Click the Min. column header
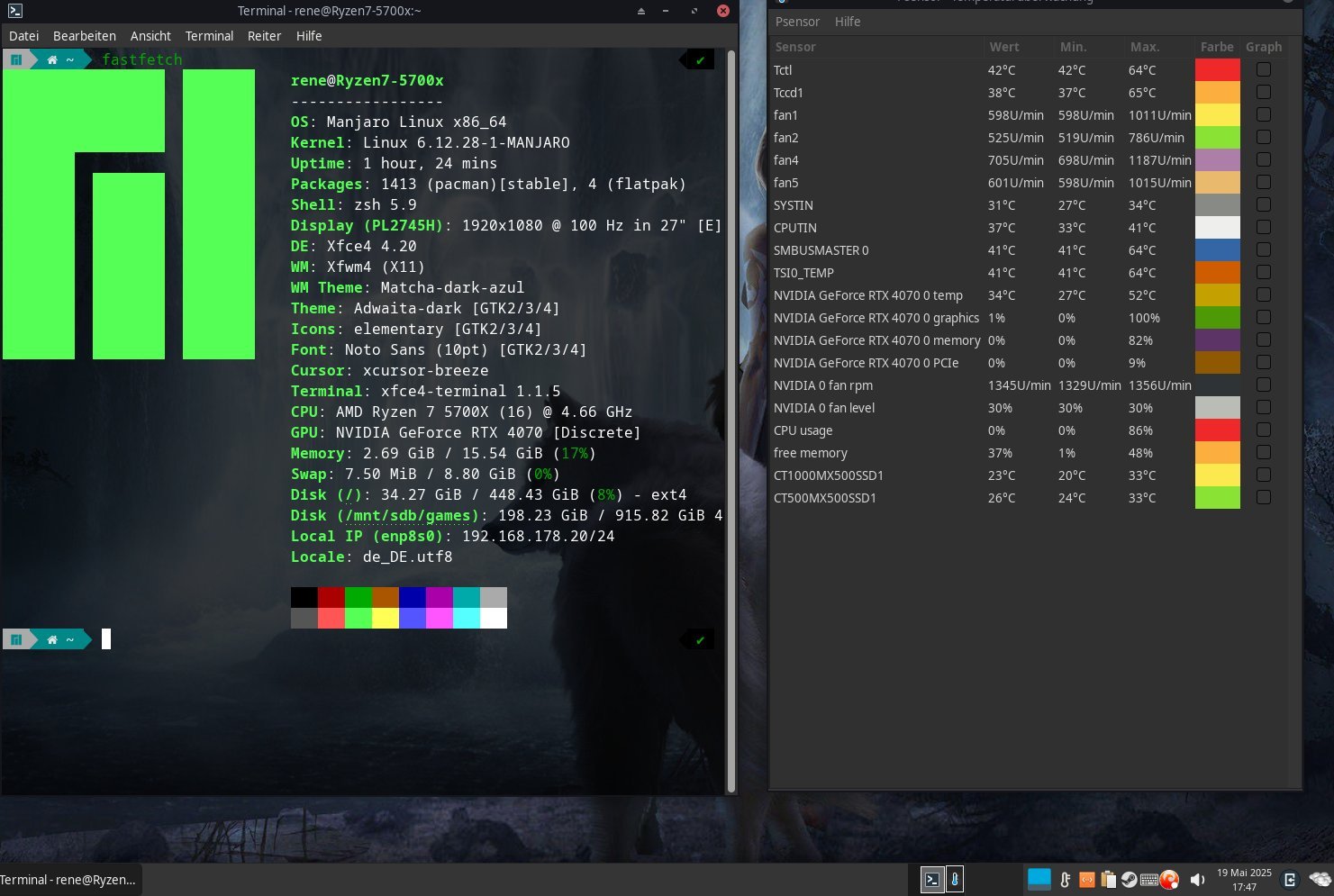The image size is (1334, 896). click(x=1088, y=47)
